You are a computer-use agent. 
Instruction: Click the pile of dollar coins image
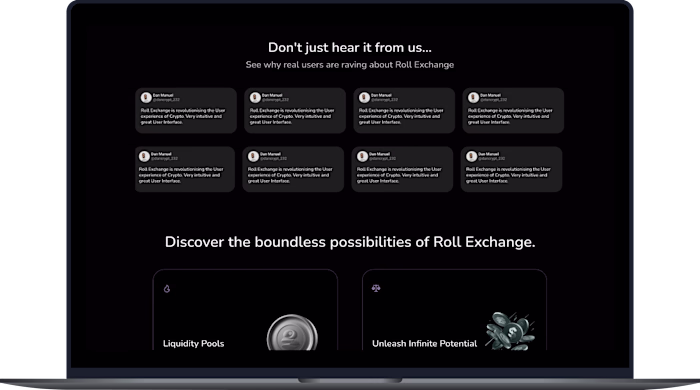(x=510, y=331)
